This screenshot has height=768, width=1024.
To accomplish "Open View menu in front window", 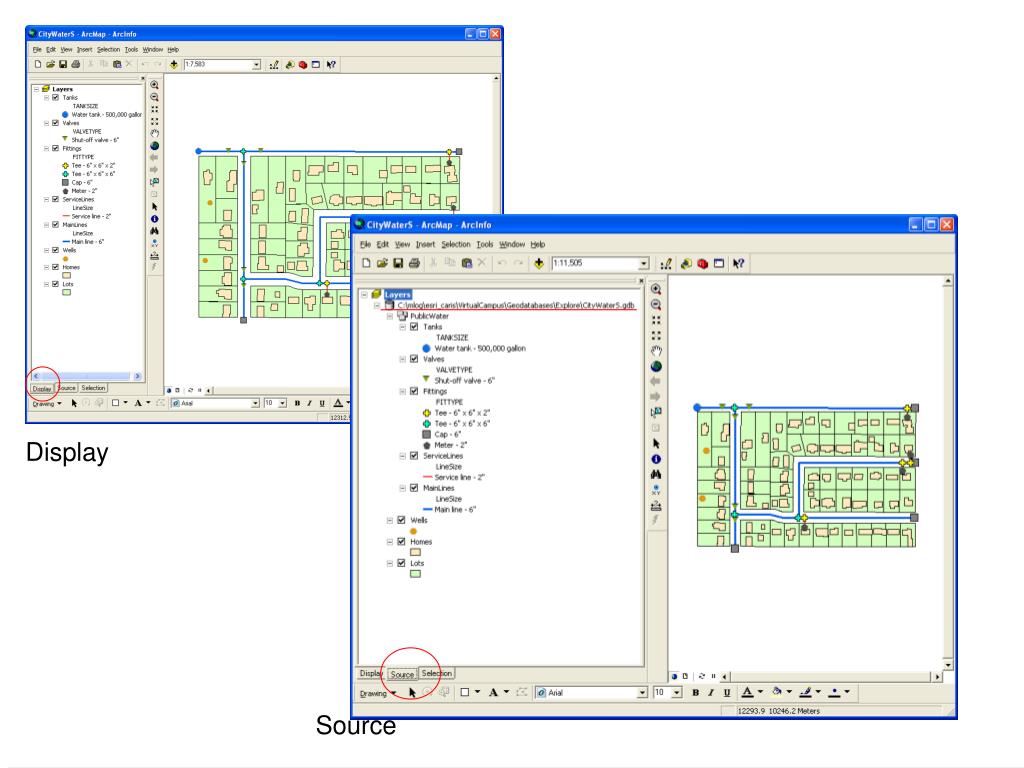I will (x=402, y=244).
